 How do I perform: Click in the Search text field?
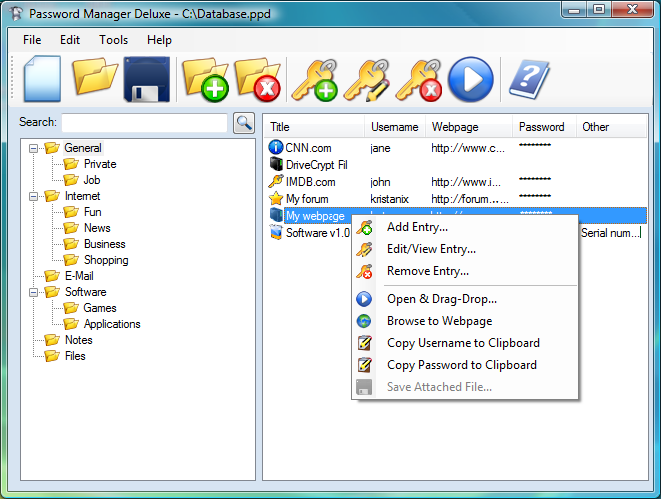tap(144, 123)
